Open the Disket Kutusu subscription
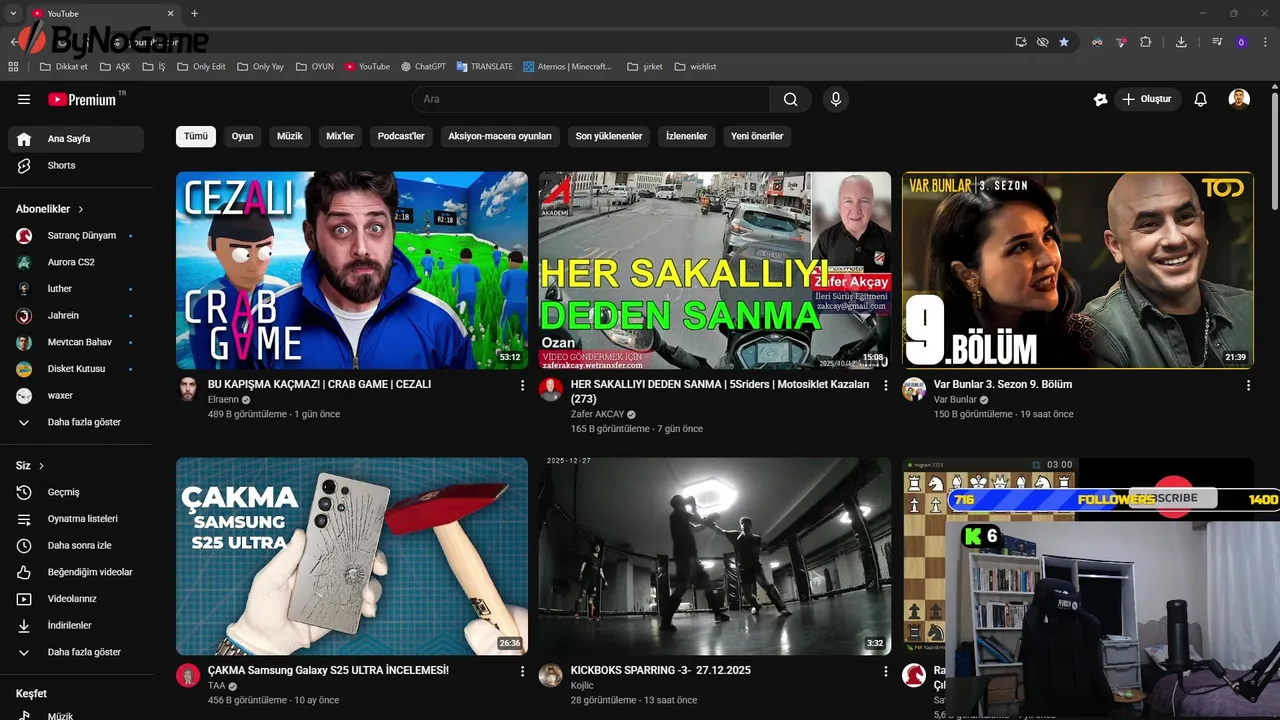Screen dimensions: 1280x720 click(75, 368)
